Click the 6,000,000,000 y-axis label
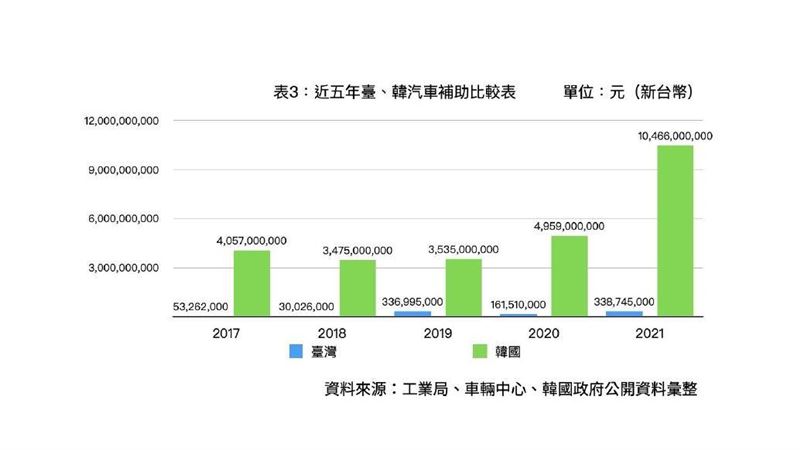This screenshot has width=800, height=450. pyautogui.click(x=123, y=218)
